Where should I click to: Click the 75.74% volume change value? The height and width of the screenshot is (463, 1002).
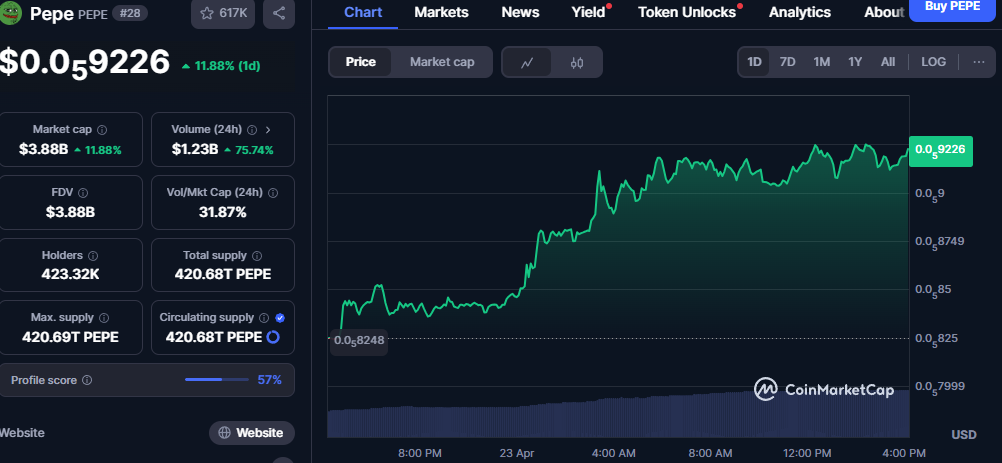click(x=249, y=150)
